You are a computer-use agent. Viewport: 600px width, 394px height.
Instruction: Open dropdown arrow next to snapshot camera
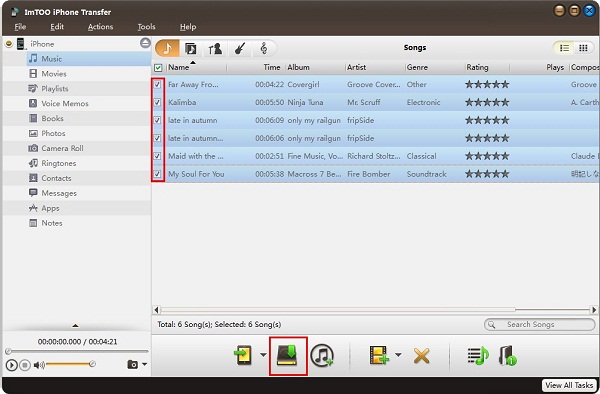(x=144, y=364)
